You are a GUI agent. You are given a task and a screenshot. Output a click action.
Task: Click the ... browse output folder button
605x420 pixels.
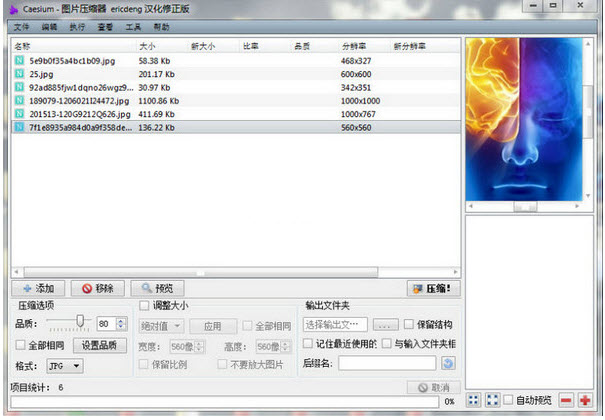point(387,325)
